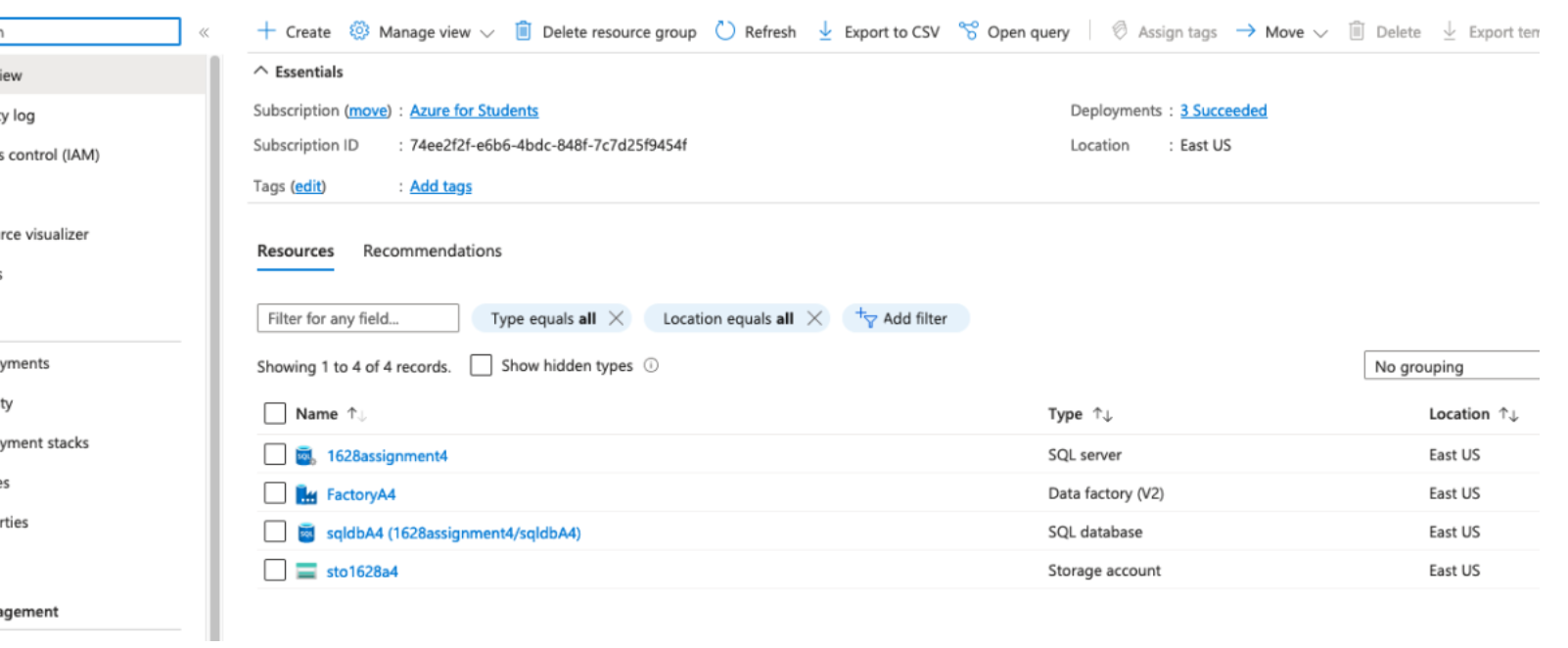This screenshot has width=1568, height=648.
Task: Click the Export to CSV download icon
Action: coord(825,31)
